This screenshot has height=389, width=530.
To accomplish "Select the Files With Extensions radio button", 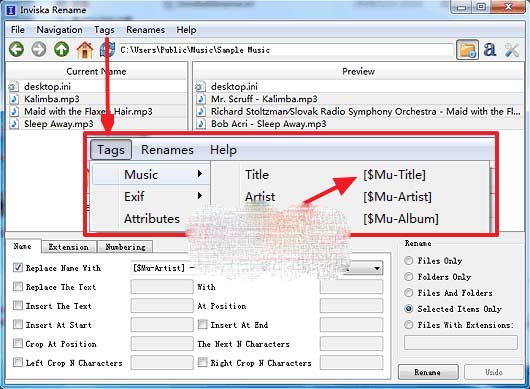I will [x=409, y=325].
